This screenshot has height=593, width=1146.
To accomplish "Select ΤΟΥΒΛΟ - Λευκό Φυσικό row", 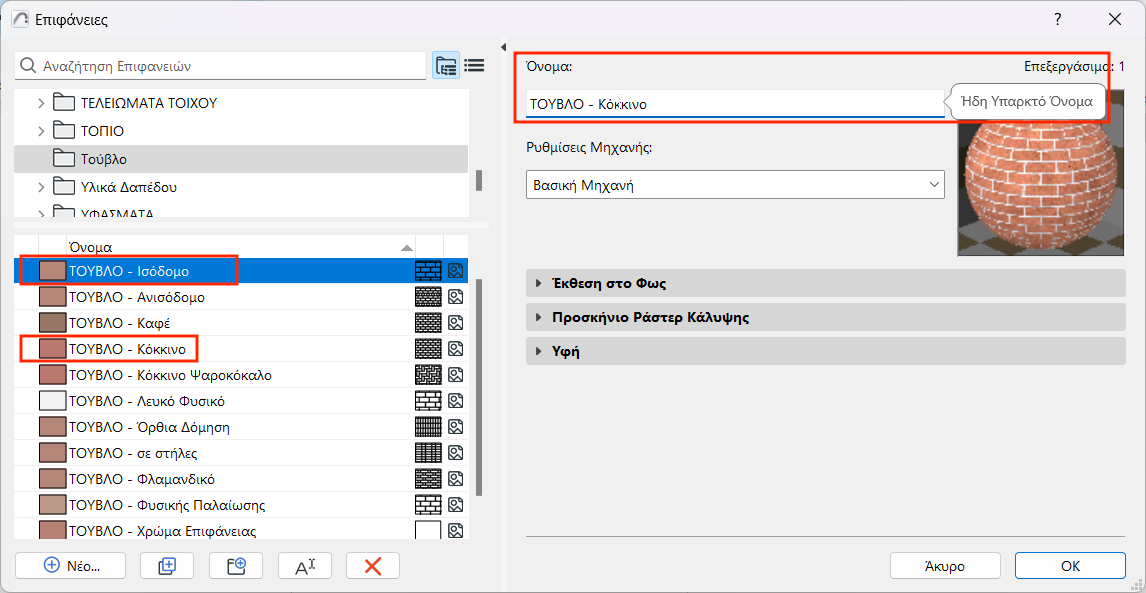I will (240, 401).
